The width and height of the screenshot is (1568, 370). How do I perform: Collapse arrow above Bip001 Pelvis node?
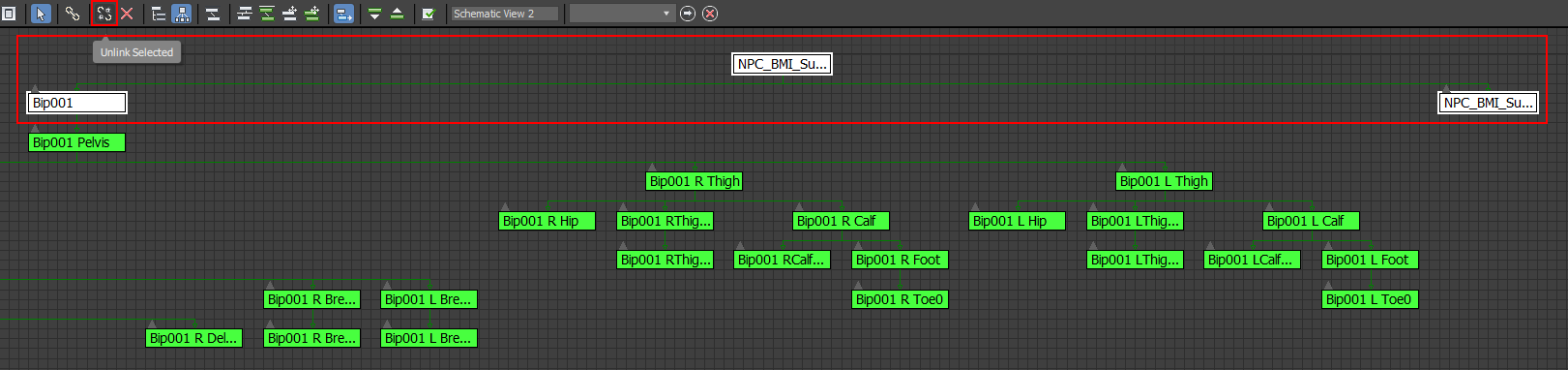[35, 128]
